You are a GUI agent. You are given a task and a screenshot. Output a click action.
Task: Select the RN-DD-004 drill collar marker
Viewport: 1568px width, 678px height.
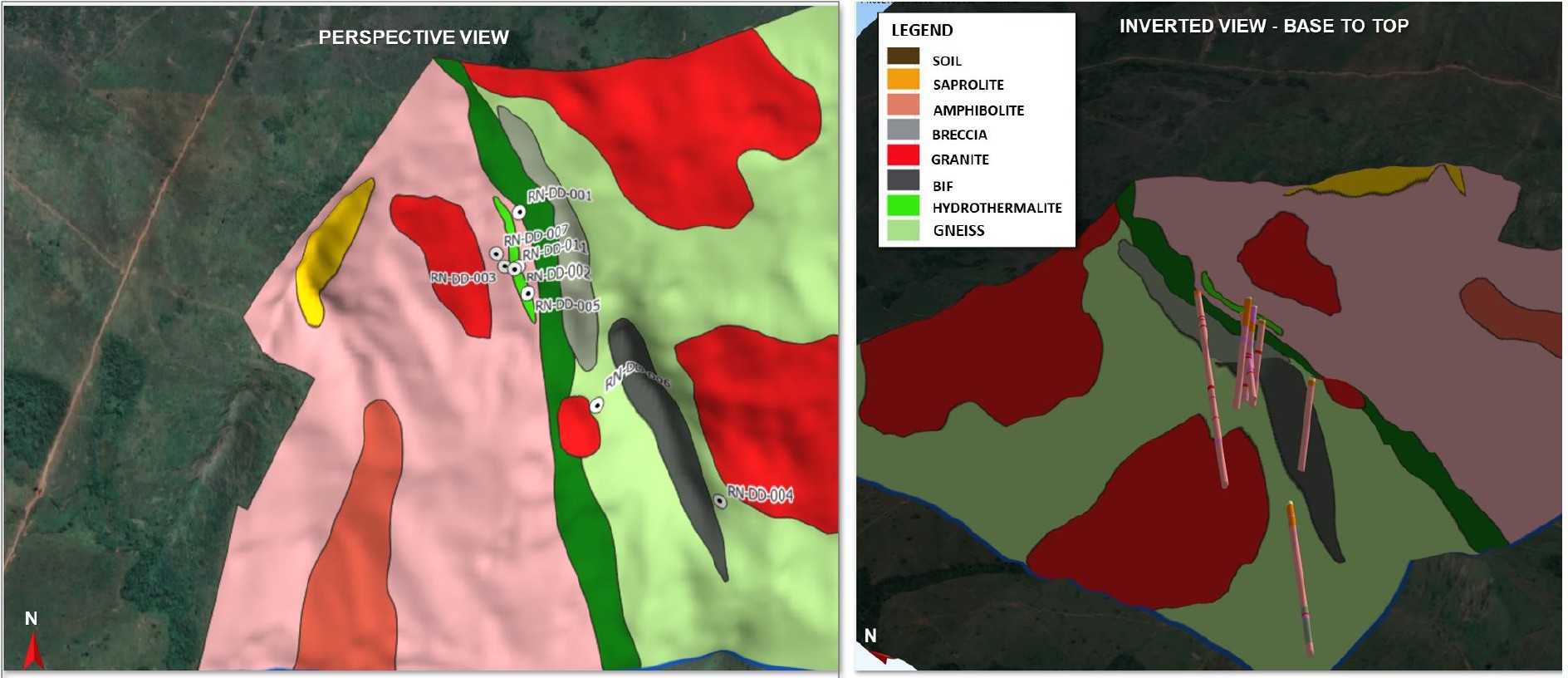coord(720,502)
